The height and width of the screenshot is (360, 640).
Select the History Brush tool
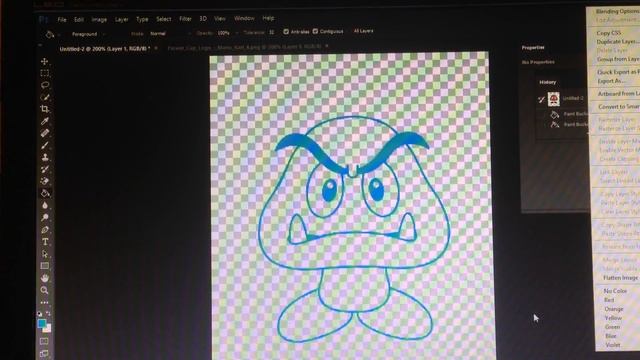coord(44,169)
